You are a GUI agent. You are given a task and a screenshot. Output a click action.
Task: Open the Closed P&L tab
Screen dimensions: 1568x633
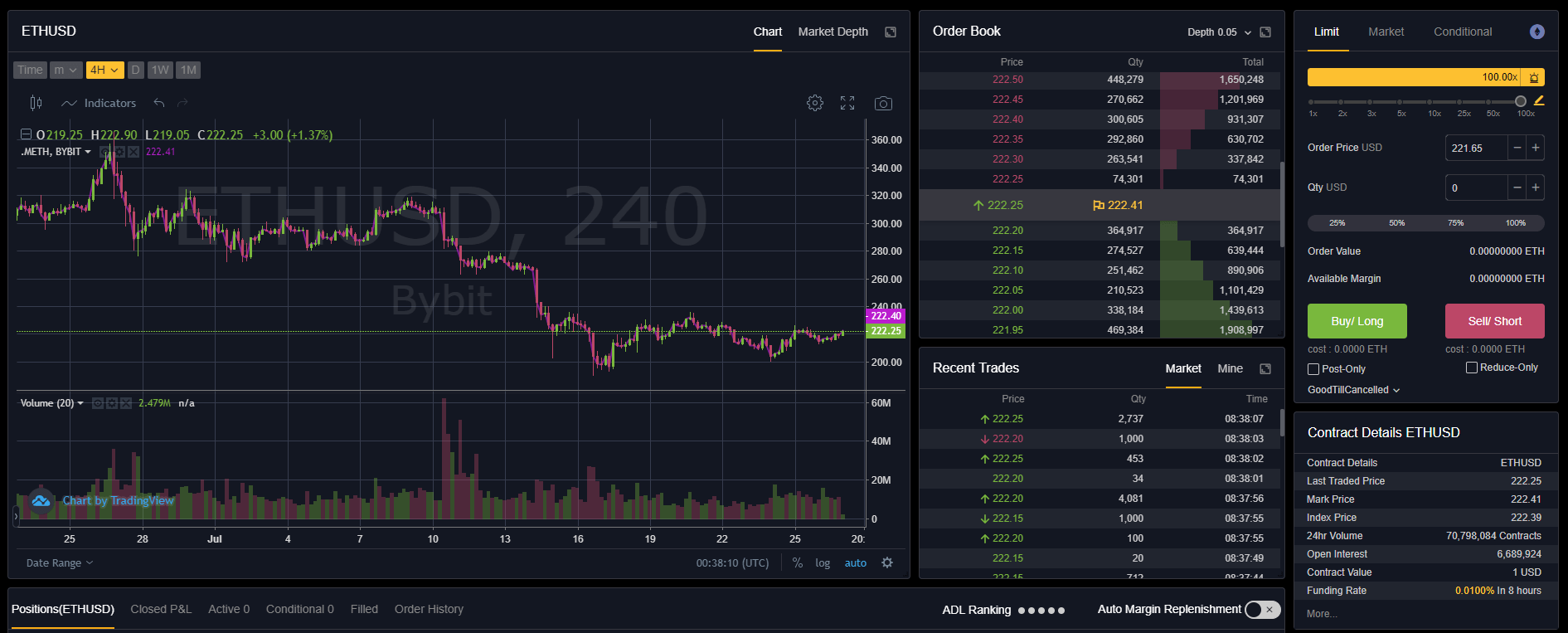point(161,609)
